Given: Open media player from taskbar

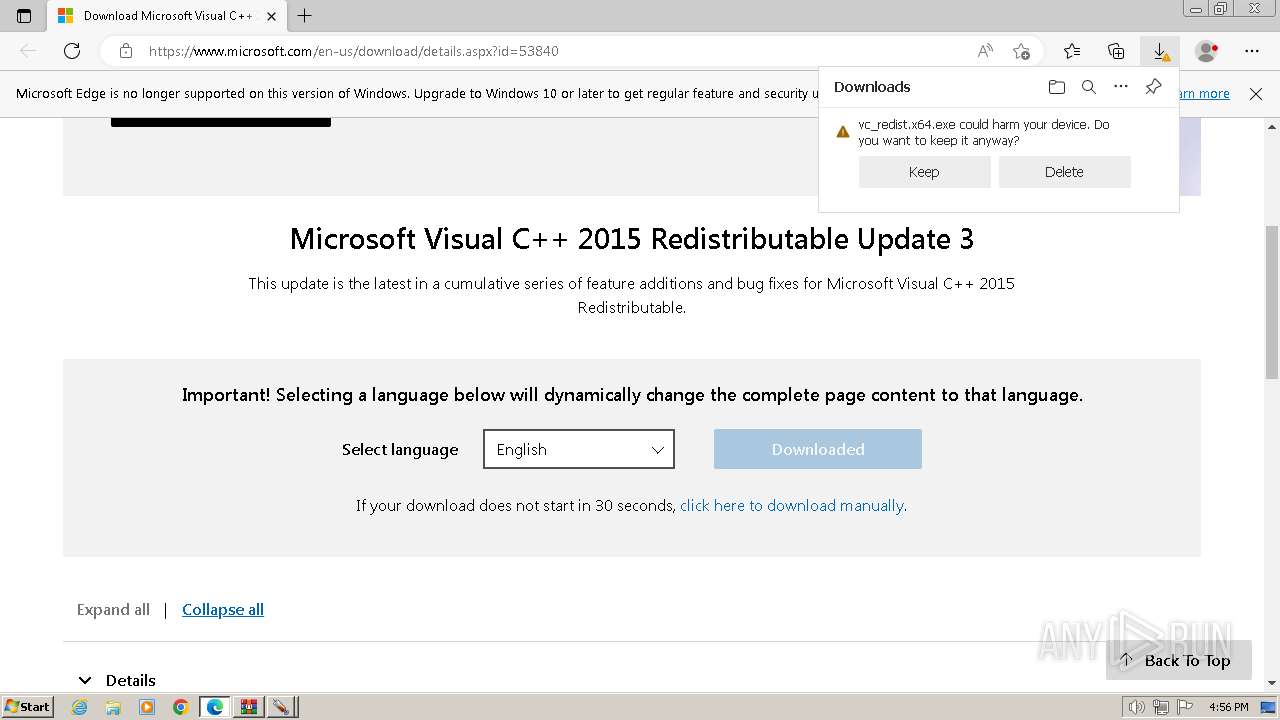Looking at the screenshot, I should [147, 707].
